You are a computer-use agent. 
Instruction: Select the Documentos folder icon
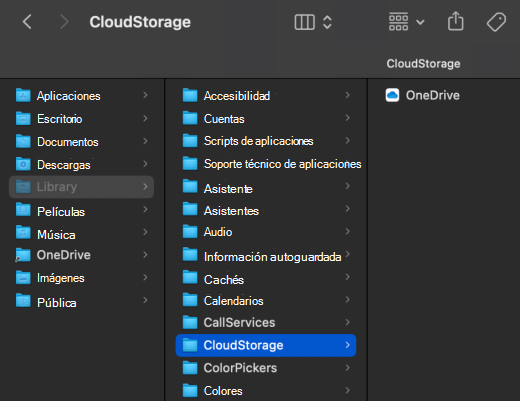[x=23, y=141]
